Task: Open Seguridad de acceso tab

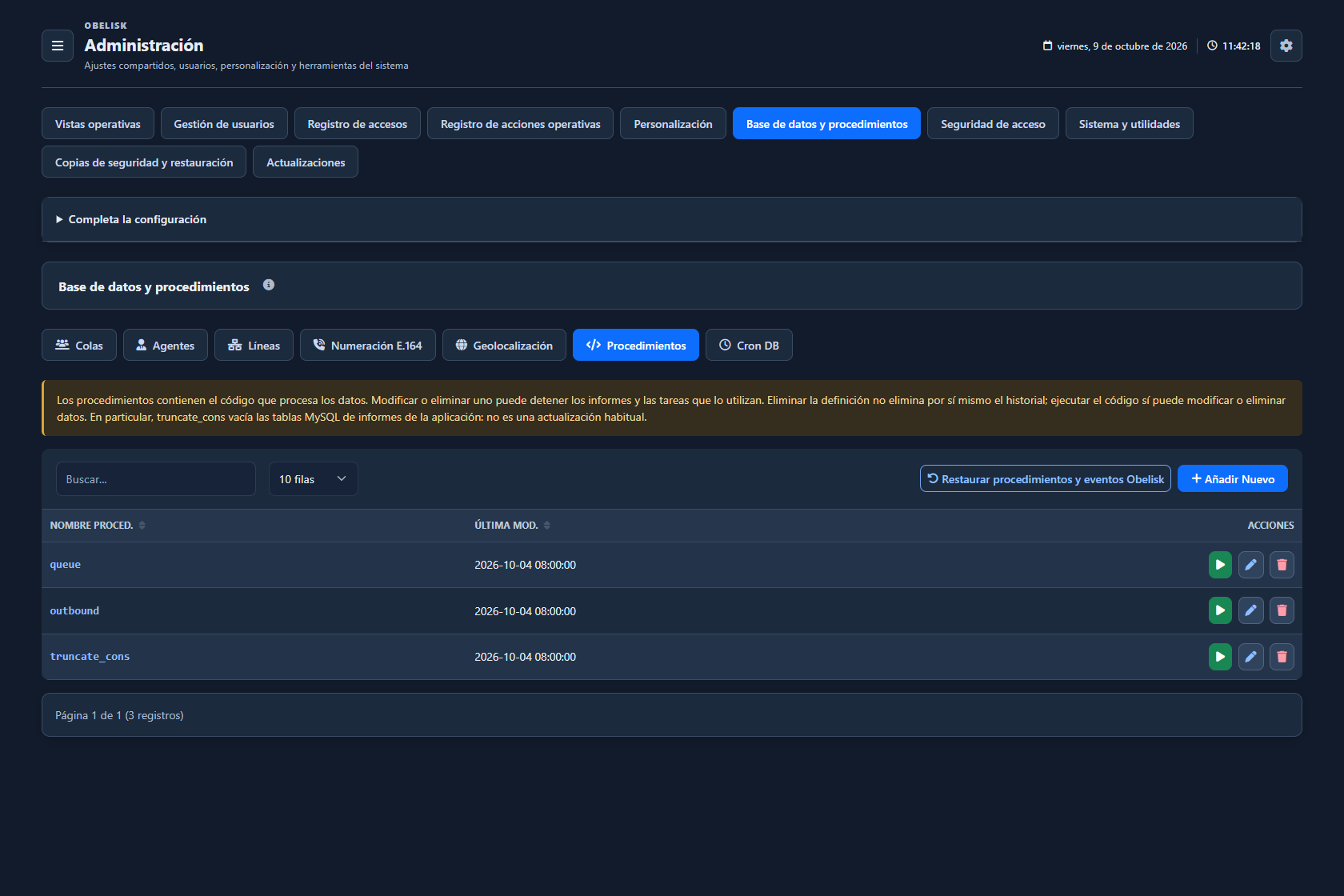Action: (x=993, y=124)
